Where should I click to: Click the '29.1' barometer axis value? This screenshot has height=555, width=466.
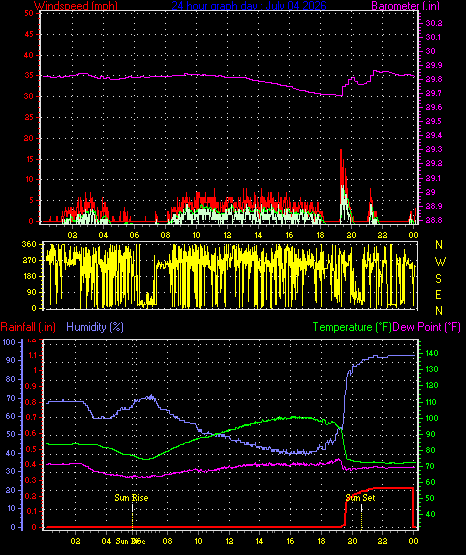click(x=434, y=178)
